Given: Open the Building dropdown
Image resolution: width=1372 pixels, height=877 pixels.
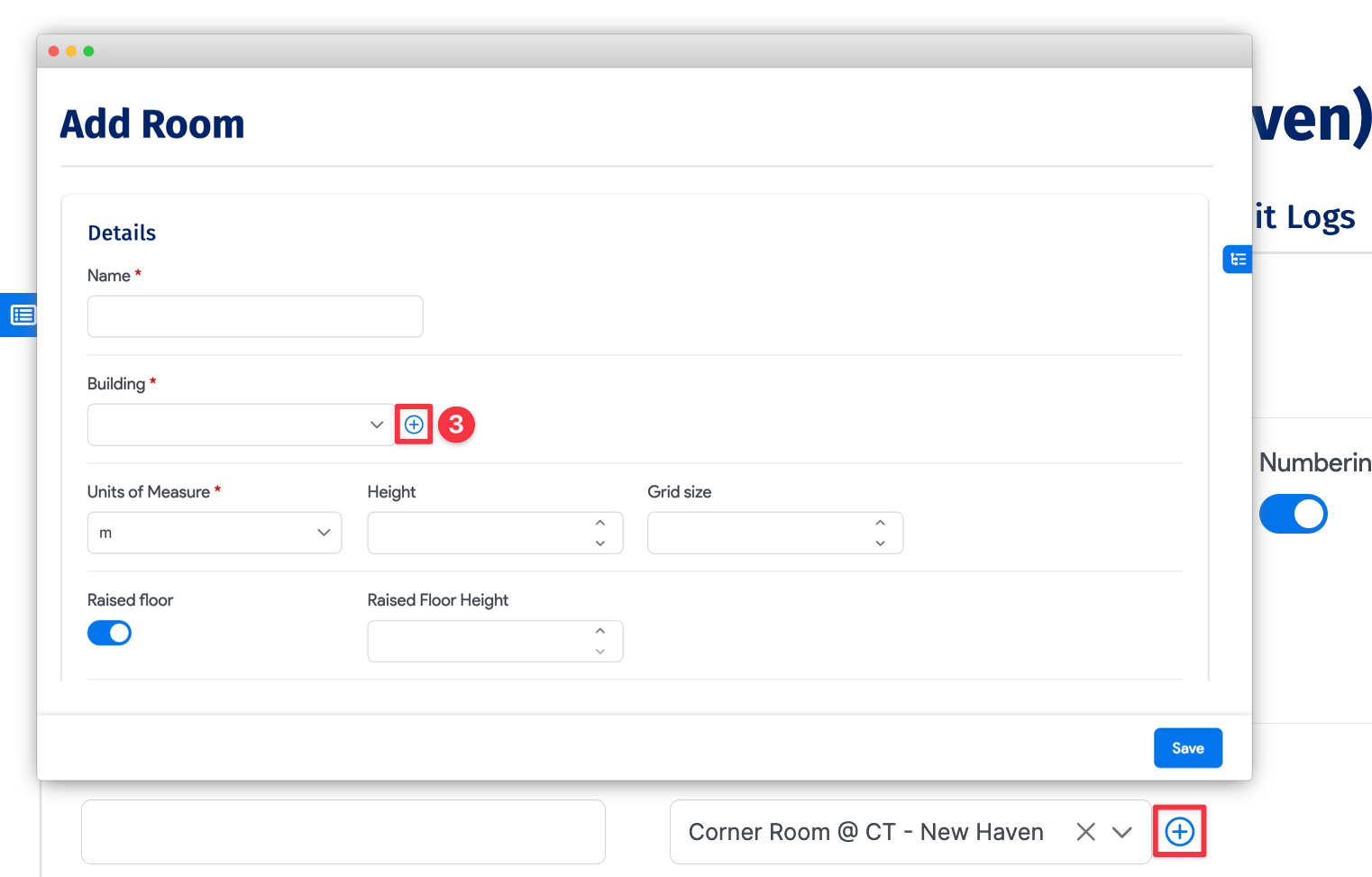Looking at the screenshot, I should [x=241, y=425].
